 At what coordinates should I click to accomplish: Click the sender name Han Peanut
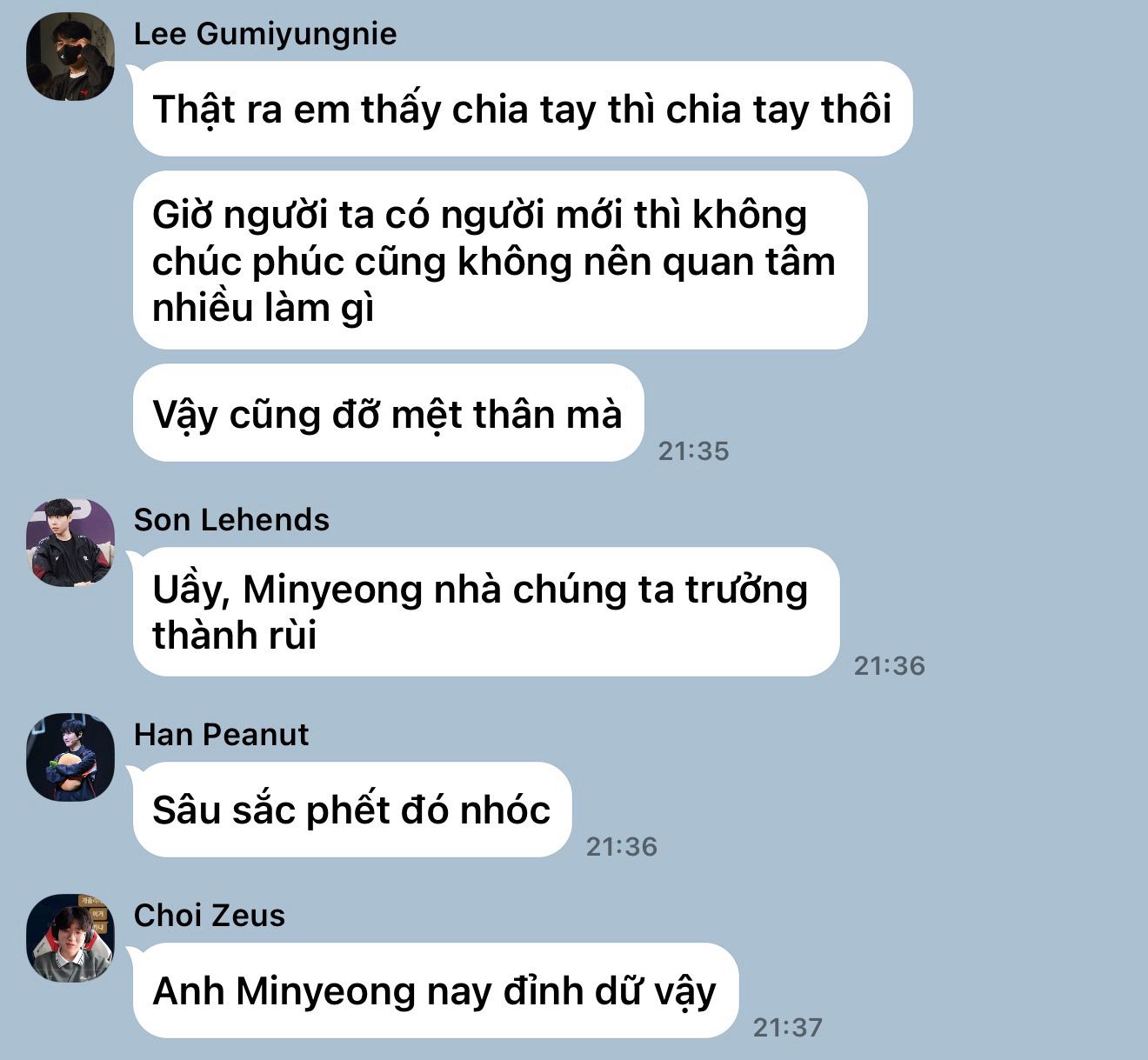(x=221, y=735)
